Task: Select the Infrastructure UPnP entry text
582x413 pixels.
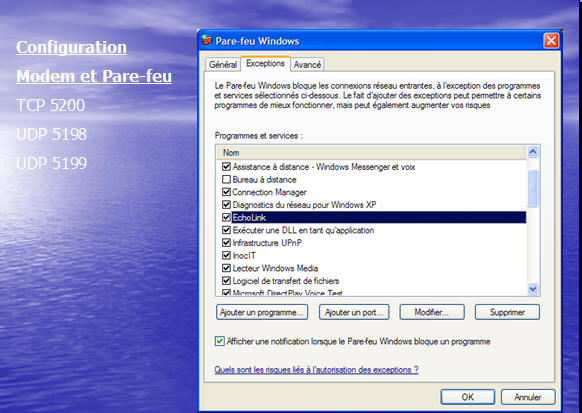Action: tap(267, 243)
